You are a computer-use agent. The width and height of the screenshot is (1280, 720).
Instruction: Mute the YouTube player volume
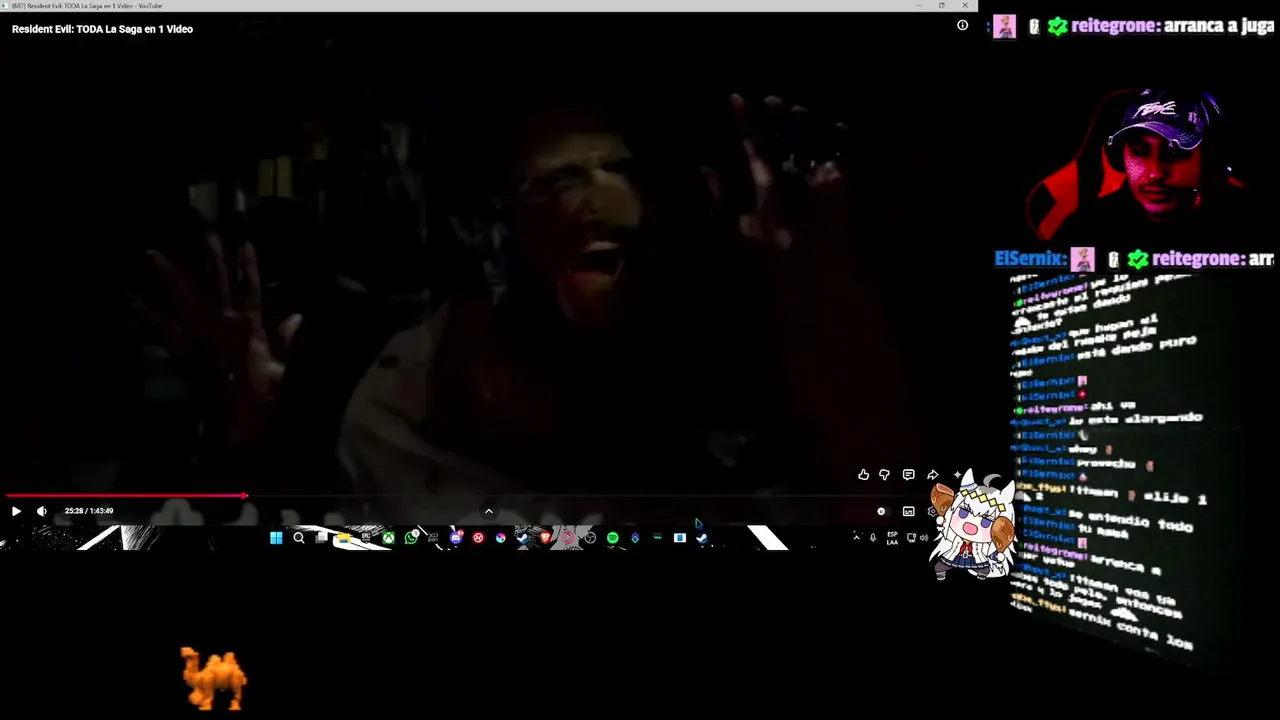click(x=42, y=511)
